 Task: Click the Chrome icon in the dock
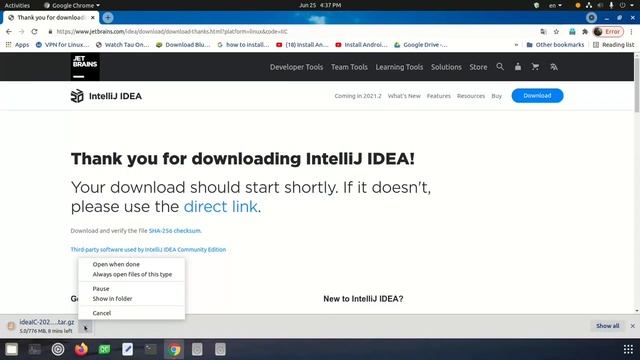click(174, 350)
